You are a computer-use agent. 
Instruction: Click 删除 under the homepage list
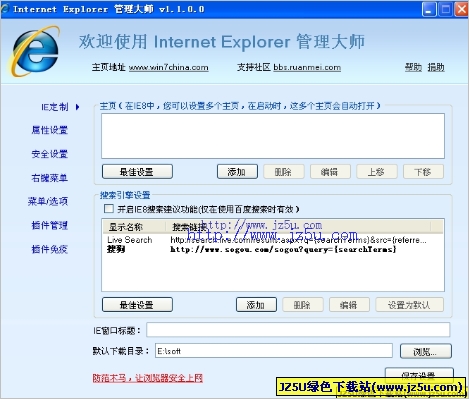pyautogui.click(x=284, y=172)
